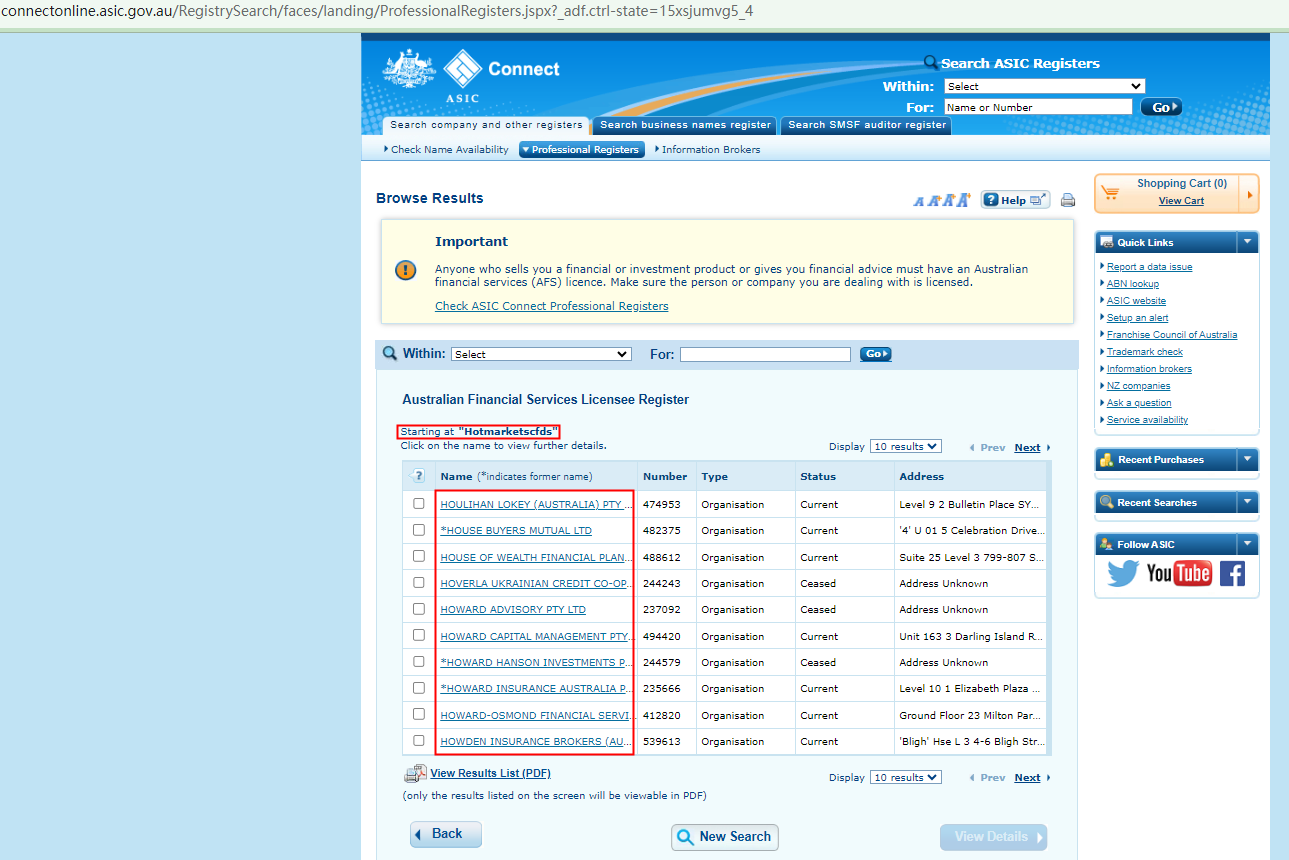Click Go beside the lower For field
Viewport: 1289px width, 860px height.
[875, 354]
